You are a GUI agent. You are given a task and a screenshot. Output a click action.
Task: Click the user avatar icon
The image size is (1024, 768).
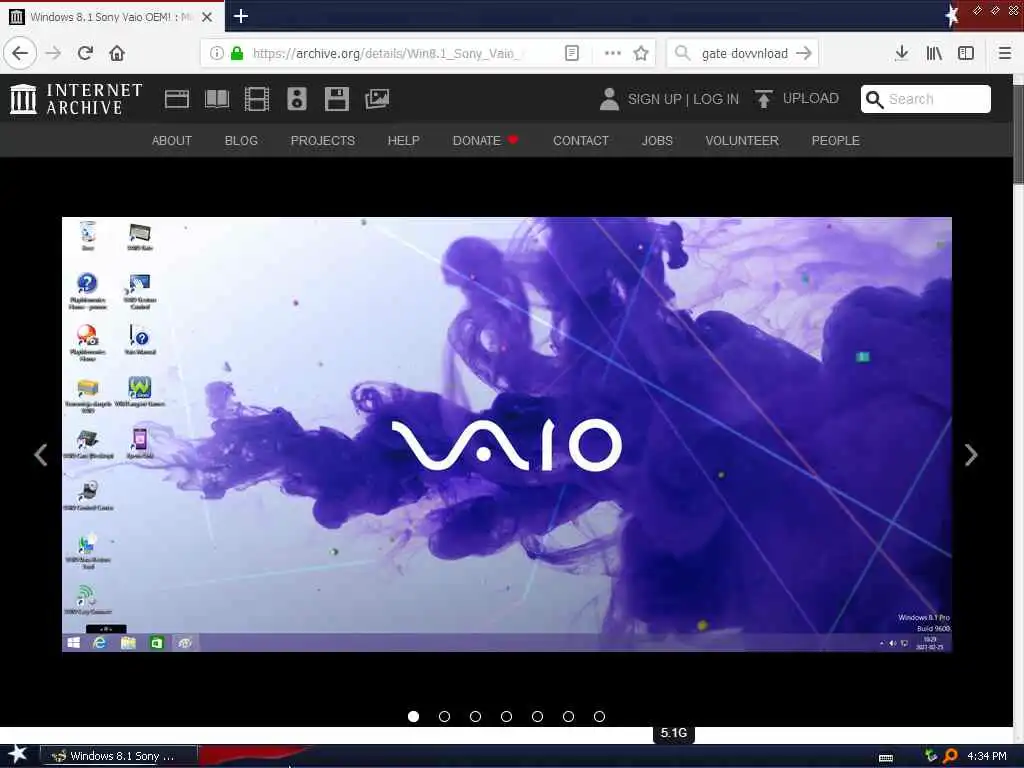[609, 99]
